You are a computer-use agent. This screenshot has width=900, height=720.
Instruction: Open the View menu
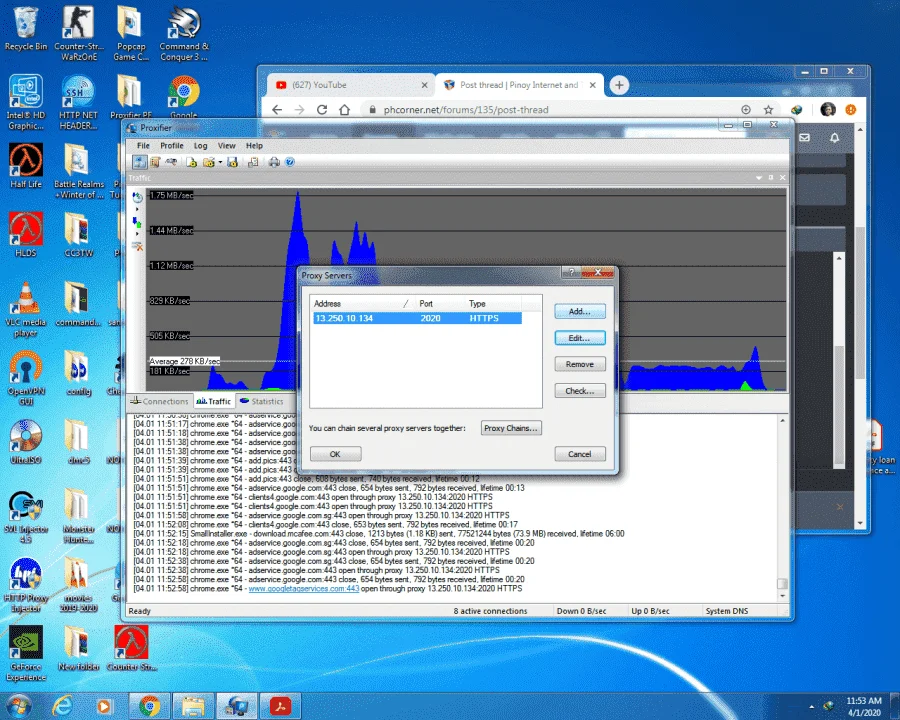click(226, 146)
